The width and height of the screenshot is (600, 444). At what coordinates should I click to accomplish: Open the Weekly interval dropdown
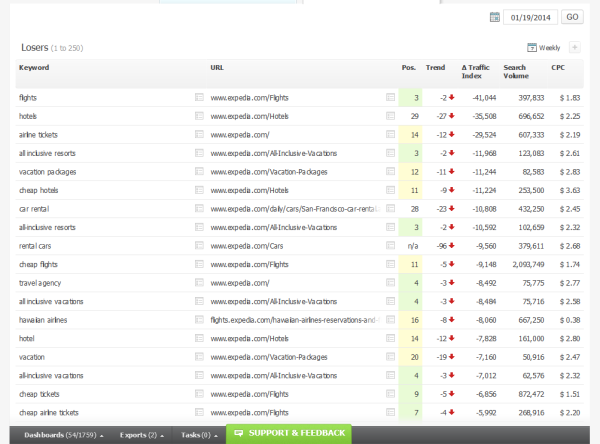click(x=544, y=47)
